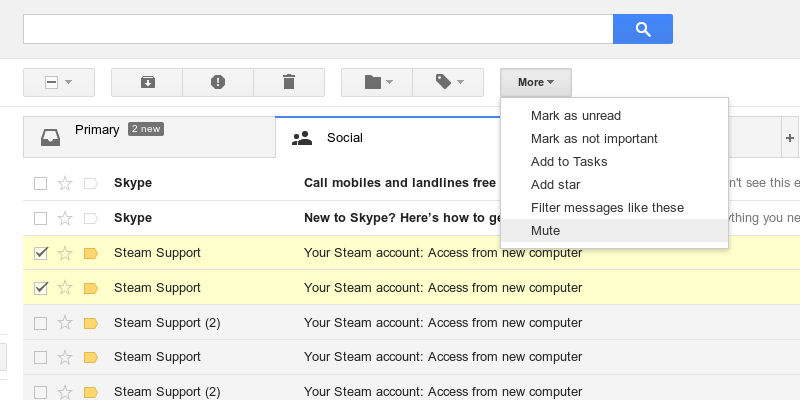Delete selected messages with trash icon
800x400 pixels.
tap(289, 82)
